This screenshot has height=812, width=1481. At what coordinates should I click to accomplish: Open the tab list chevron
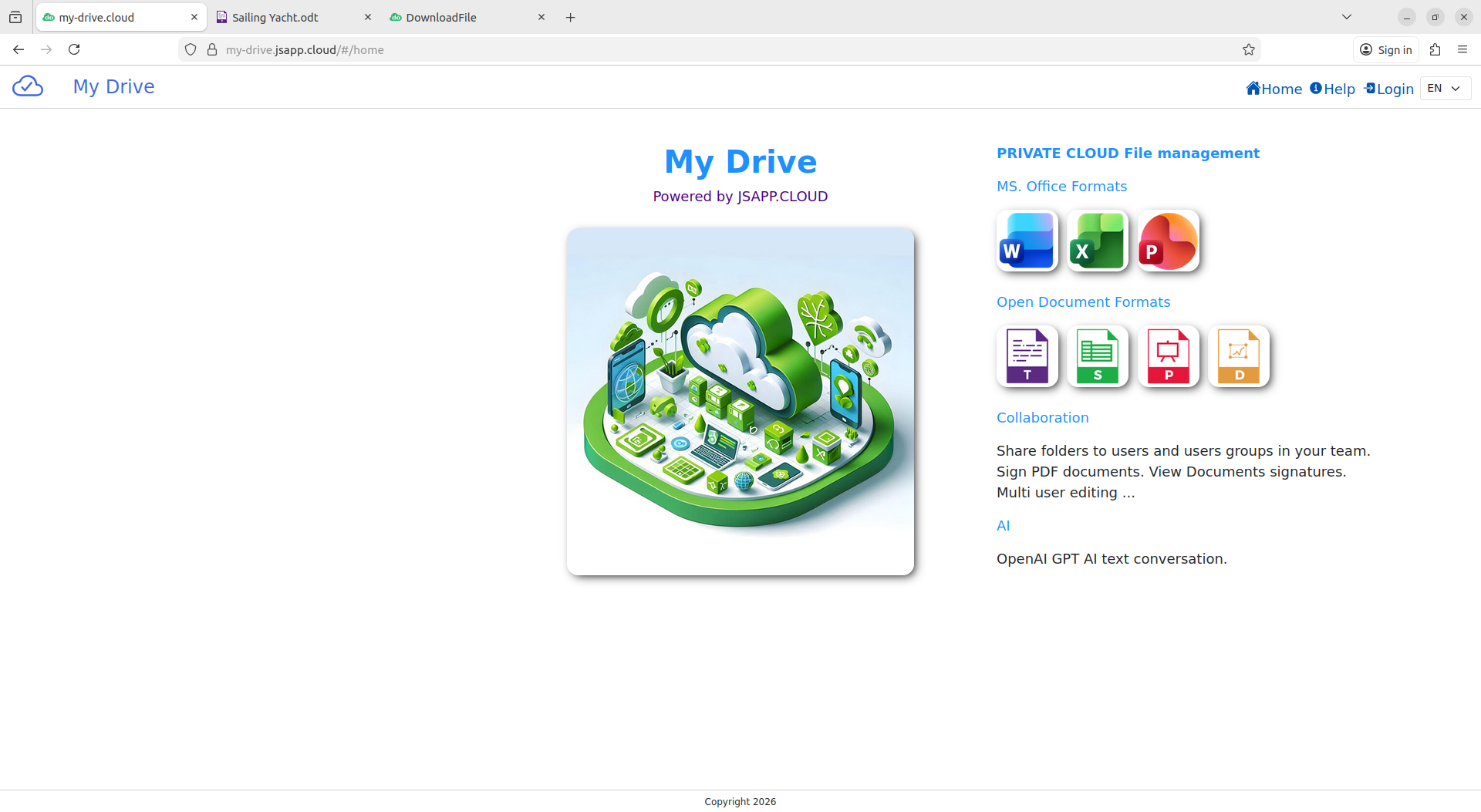click(x=1347, y=16)
